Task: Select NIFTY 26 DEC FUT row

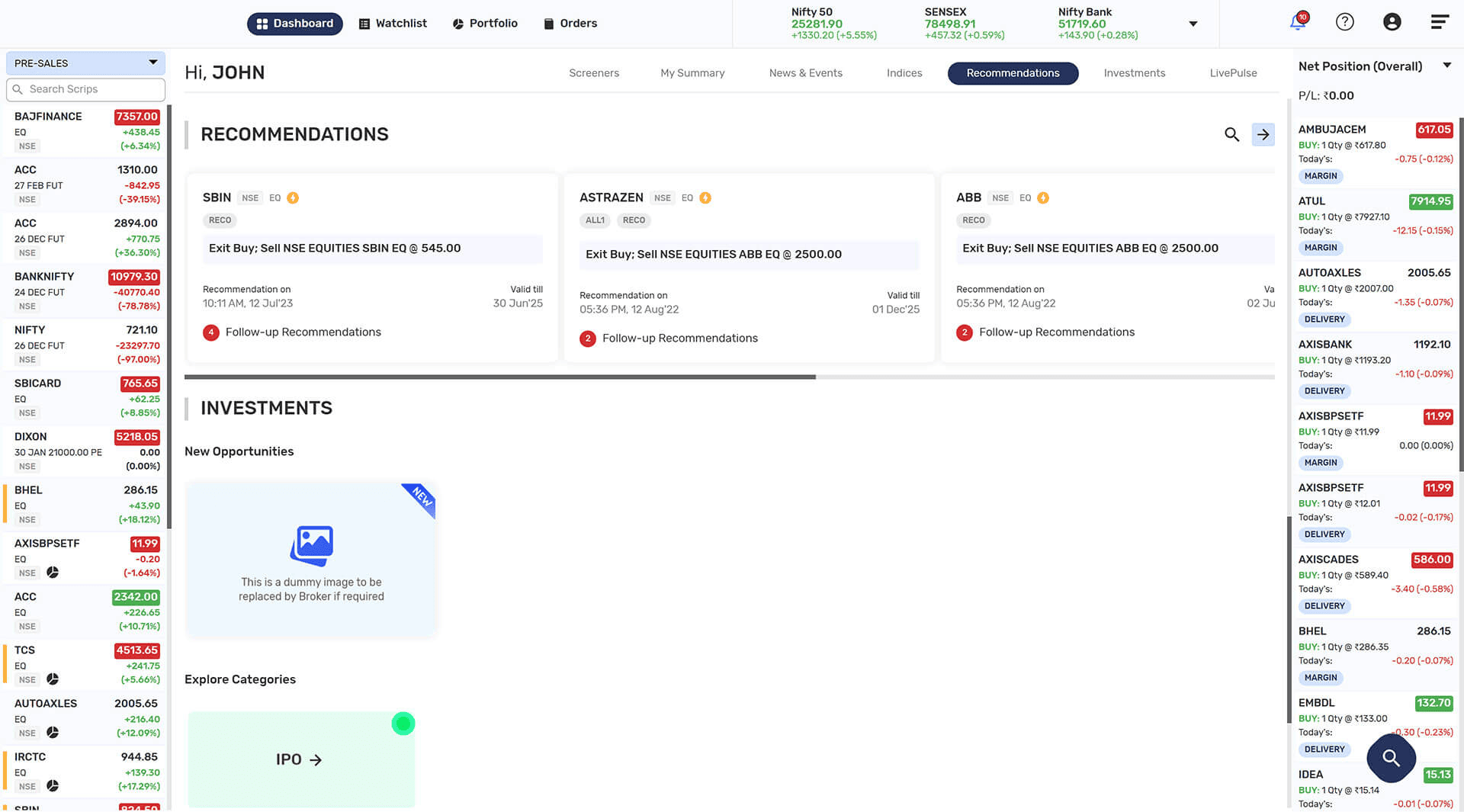Action: [x=84, y=345]
